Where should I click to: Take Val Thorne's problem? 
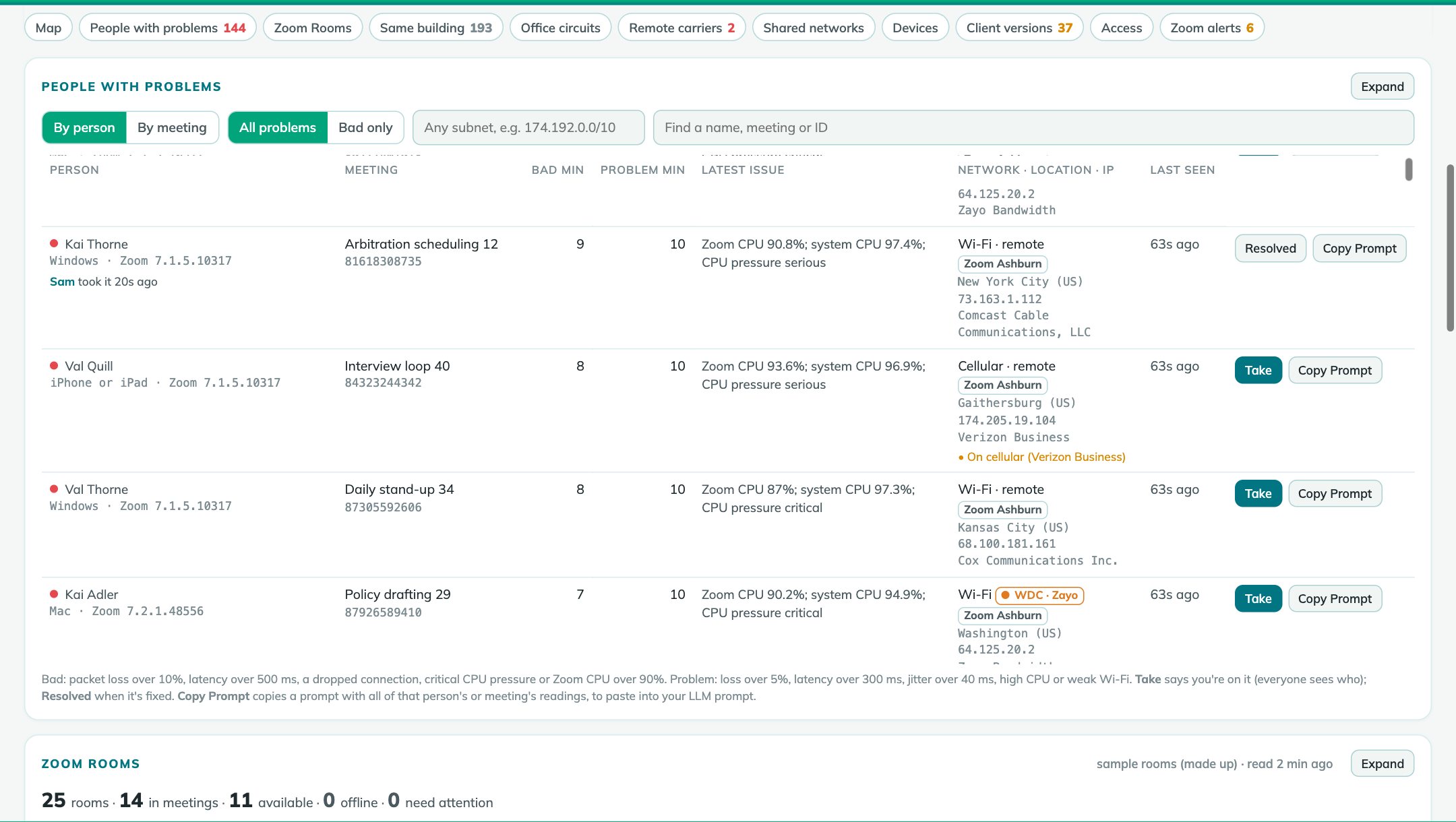(1258, 493)
